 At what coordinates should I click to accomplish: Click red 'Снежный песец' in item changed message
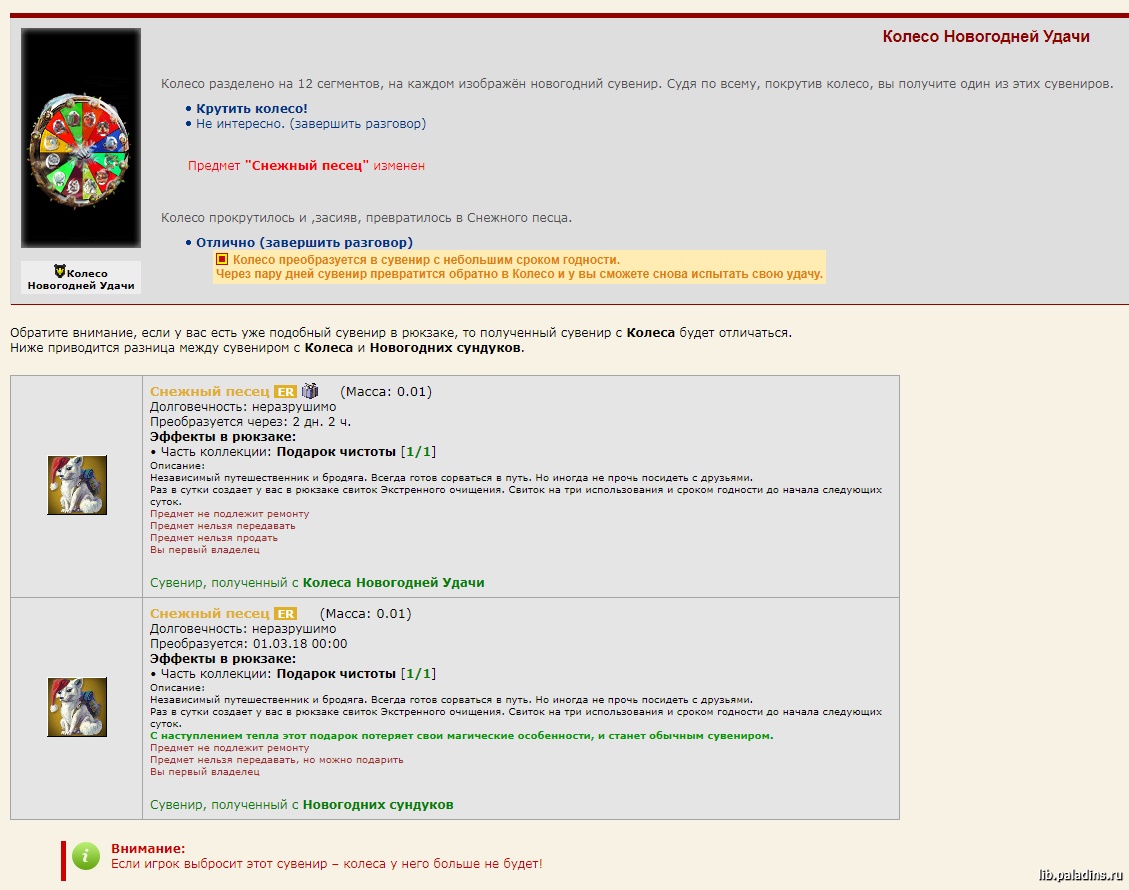pyautogui.click(x=307, y=166)
